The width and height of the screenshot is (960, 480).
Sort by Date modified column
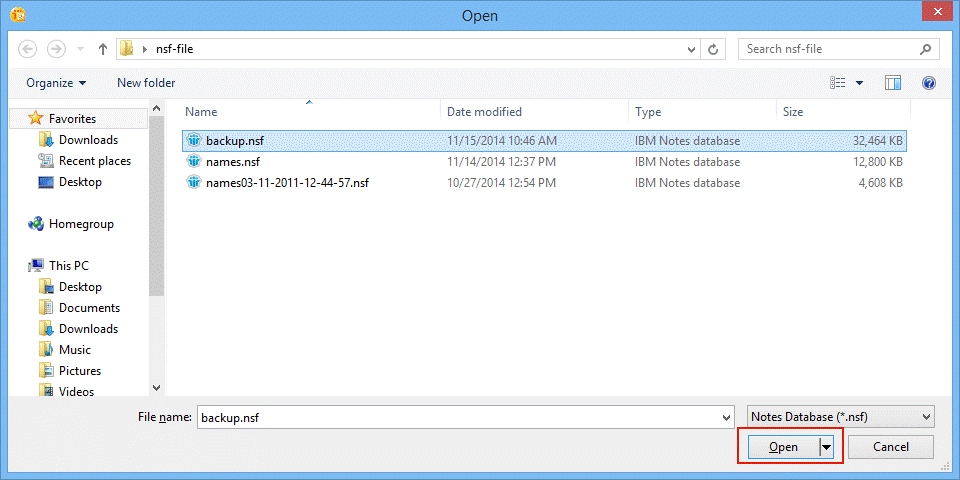[484, 112]
